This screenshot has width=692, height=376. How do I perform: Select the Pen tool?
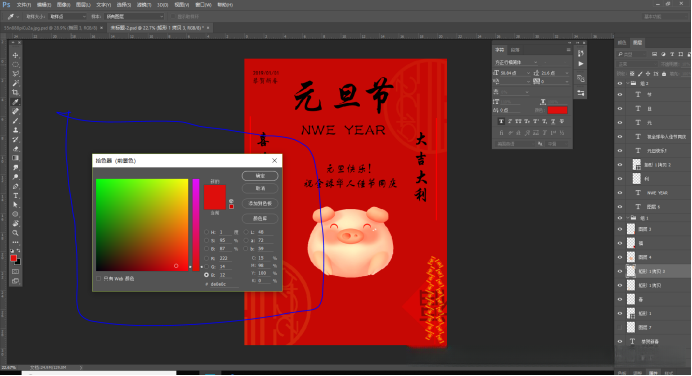15,186
